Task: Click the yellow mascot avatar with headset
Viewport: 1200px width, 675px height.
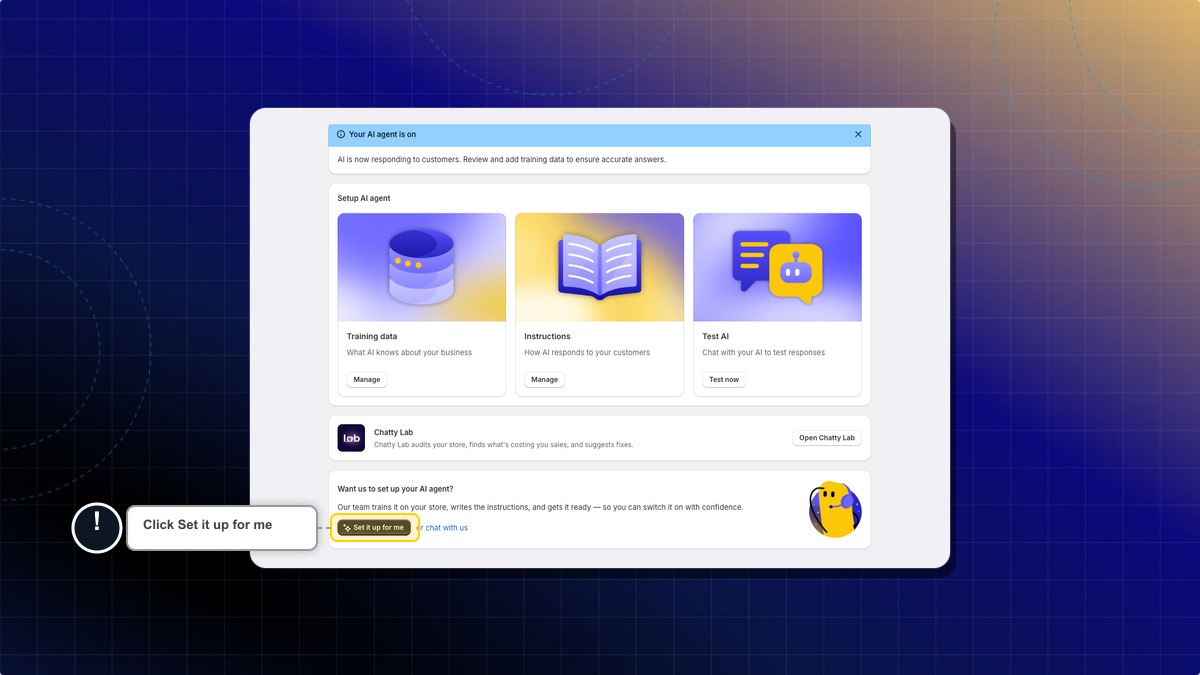Action: pos(834,510)
